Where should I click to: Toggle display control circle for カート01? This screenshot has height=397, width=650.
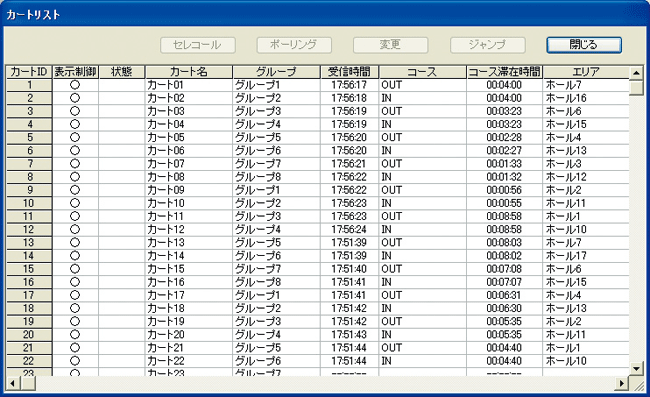(75, 85)
